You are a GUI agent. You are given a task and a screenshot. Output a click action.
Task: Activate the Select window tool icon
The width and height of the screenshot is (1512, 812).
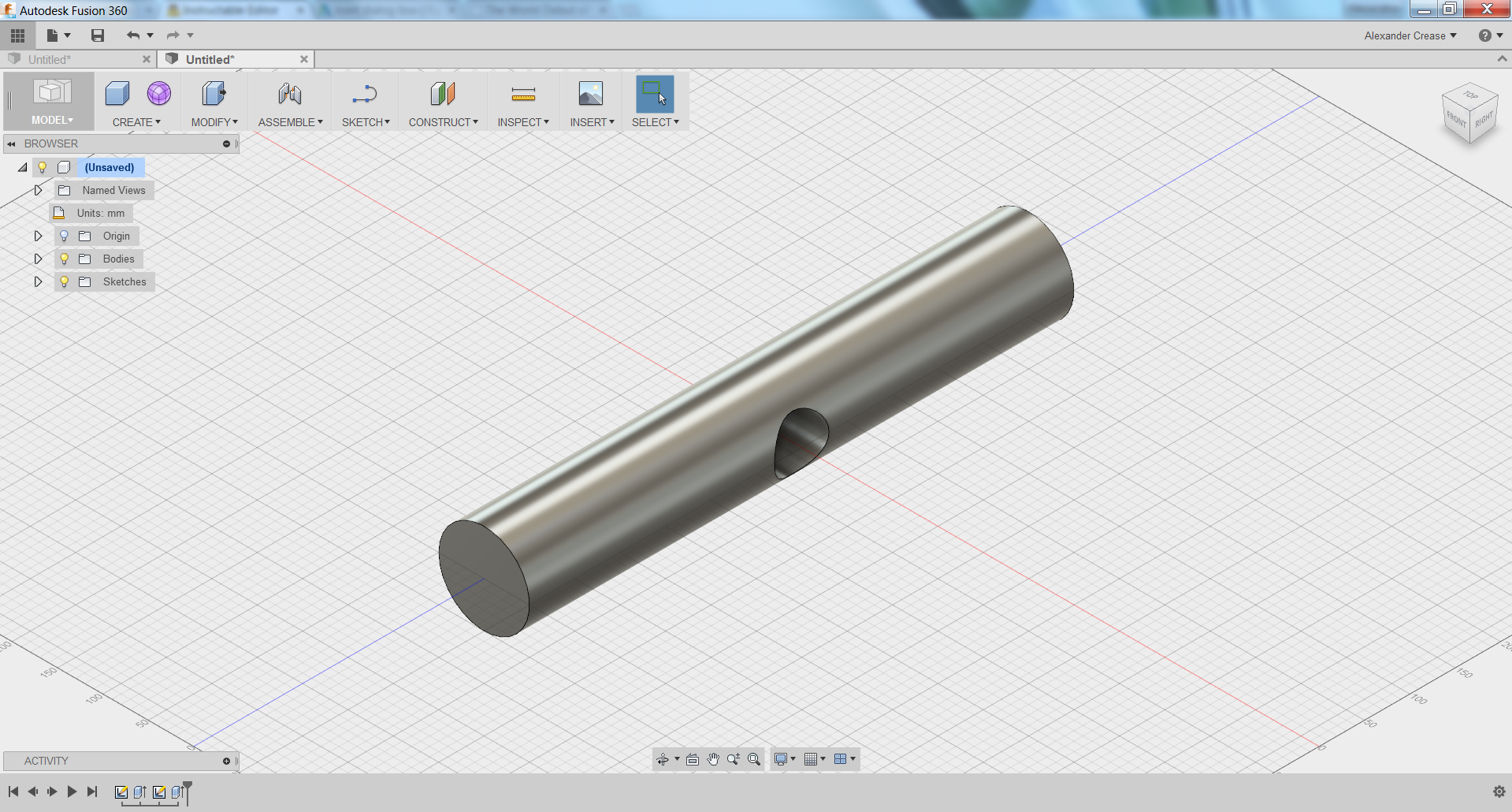[x=655, y=94]
